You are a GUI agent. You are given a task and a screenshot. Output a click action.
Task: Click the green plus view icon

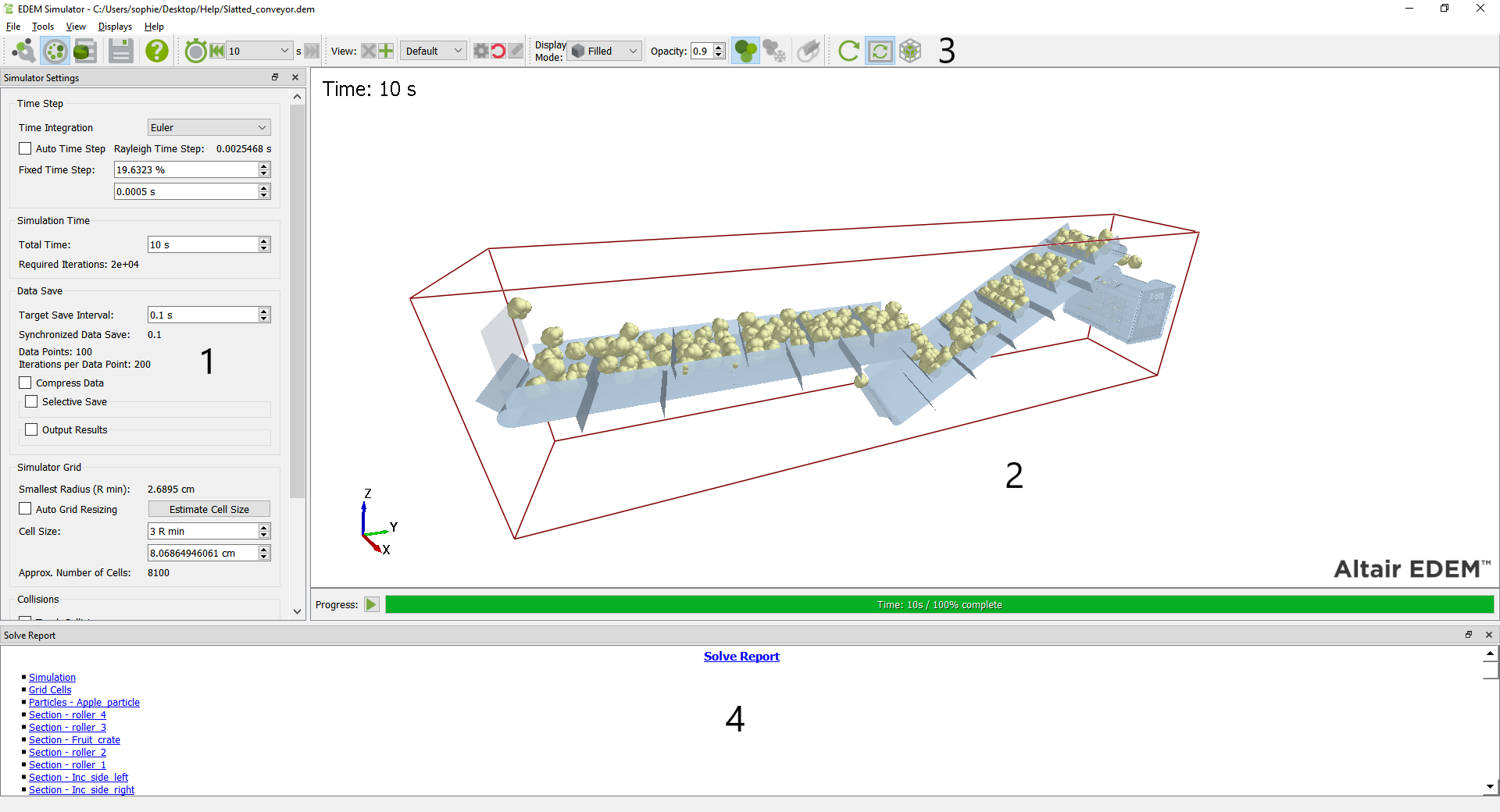pos(386,52)
